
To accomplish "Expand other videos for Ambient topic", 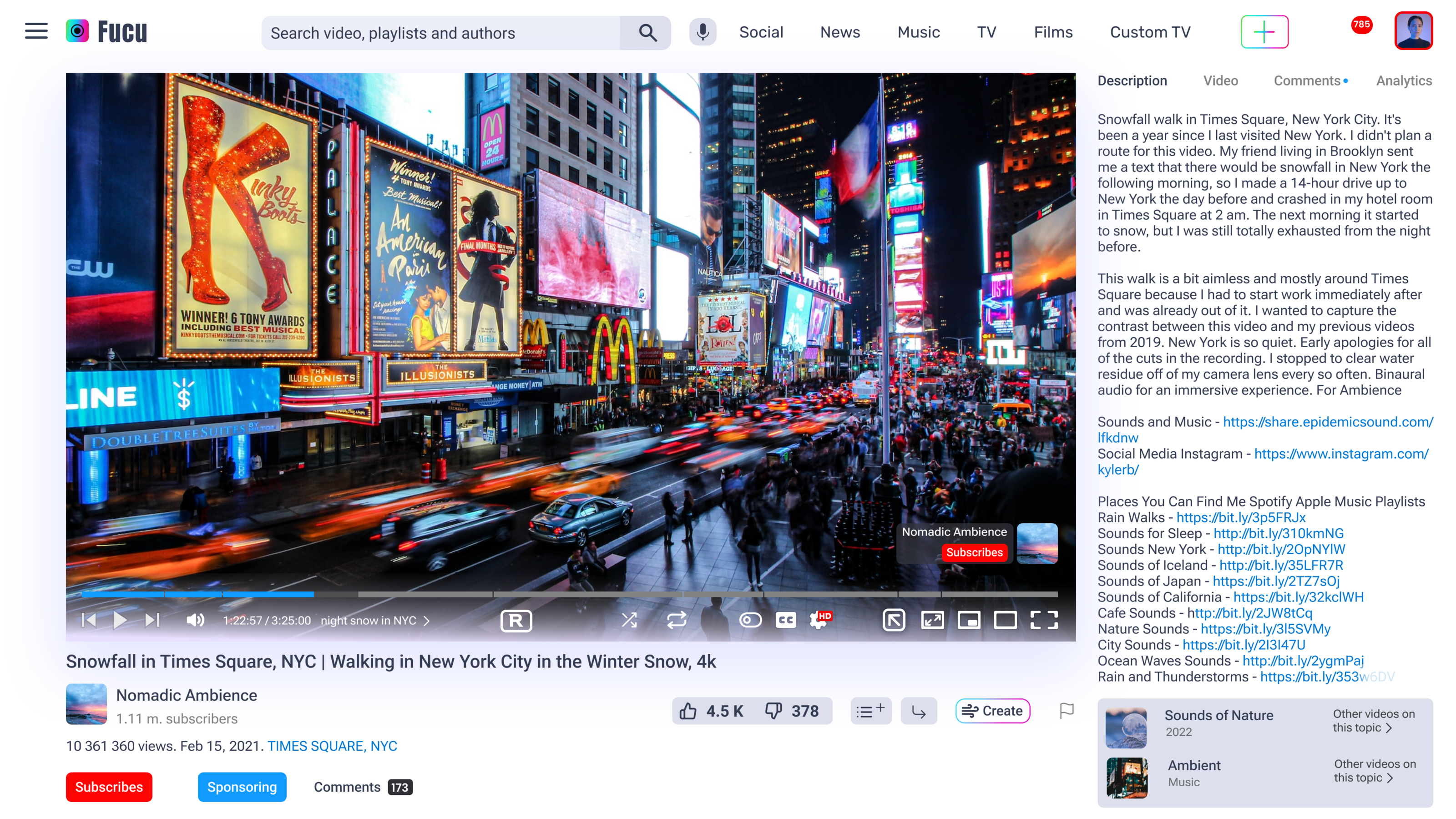I will (x=1374, y=770).
